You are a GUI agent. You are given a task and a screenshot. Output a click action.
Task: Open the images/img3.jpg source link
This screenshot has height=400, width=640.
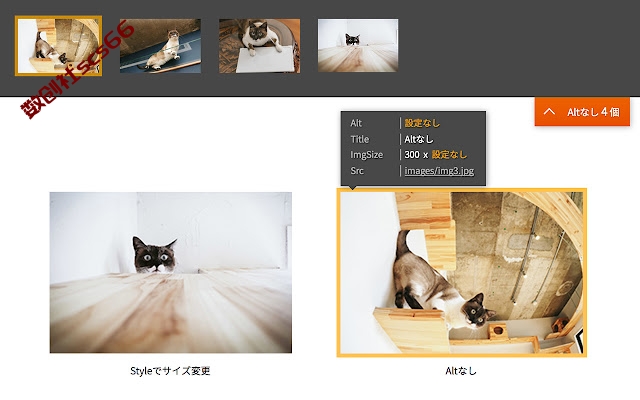click(x=439, y=171)
